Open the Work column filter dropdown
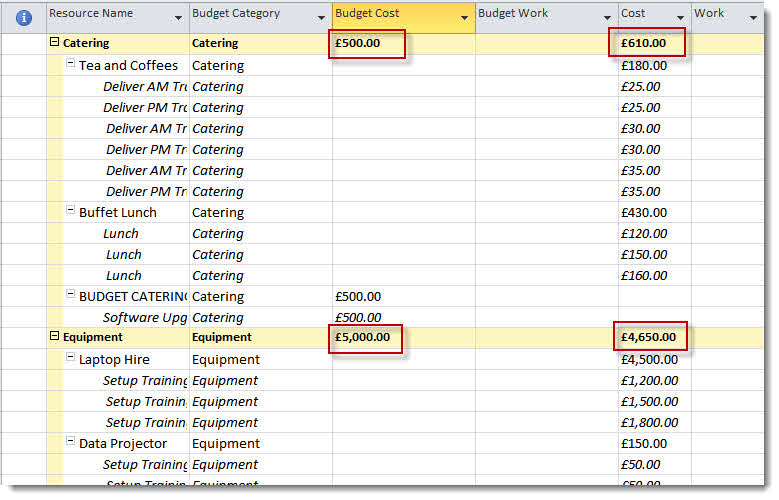 (753, 18)
